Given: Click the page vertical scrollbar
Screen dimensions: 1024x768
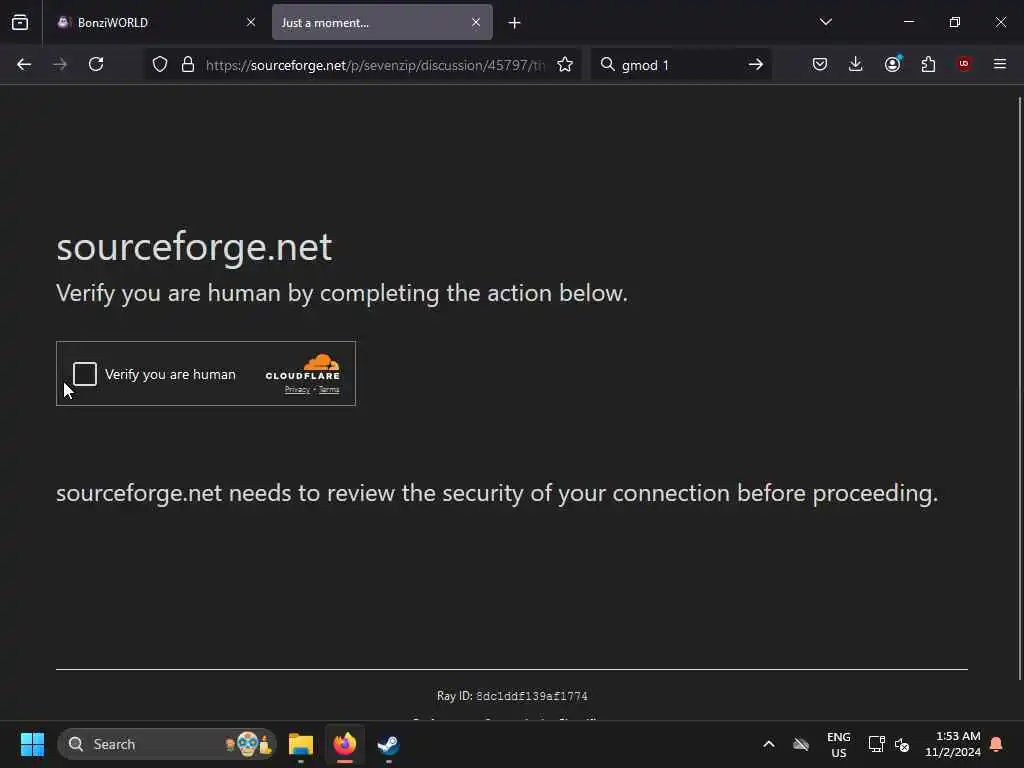Looking at the screenshot, I should [1019, 389].
